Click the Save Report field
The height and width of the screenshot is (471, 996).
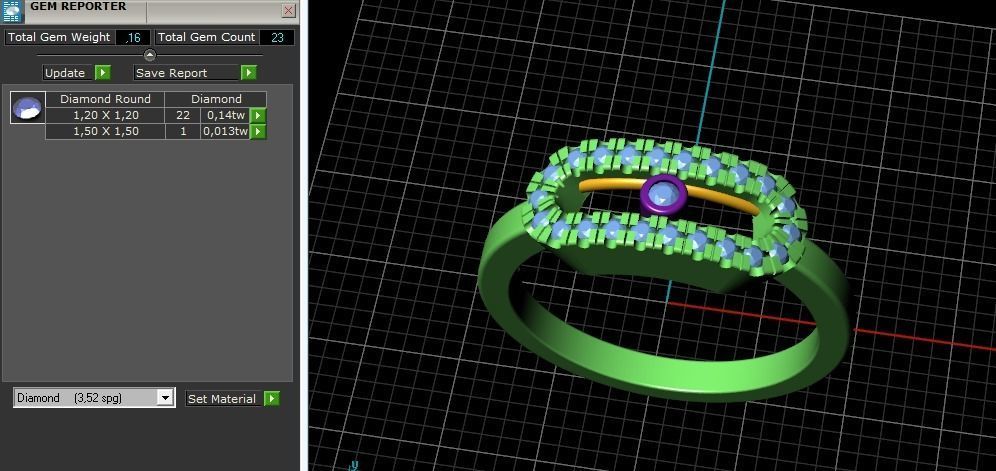point(187,73)
